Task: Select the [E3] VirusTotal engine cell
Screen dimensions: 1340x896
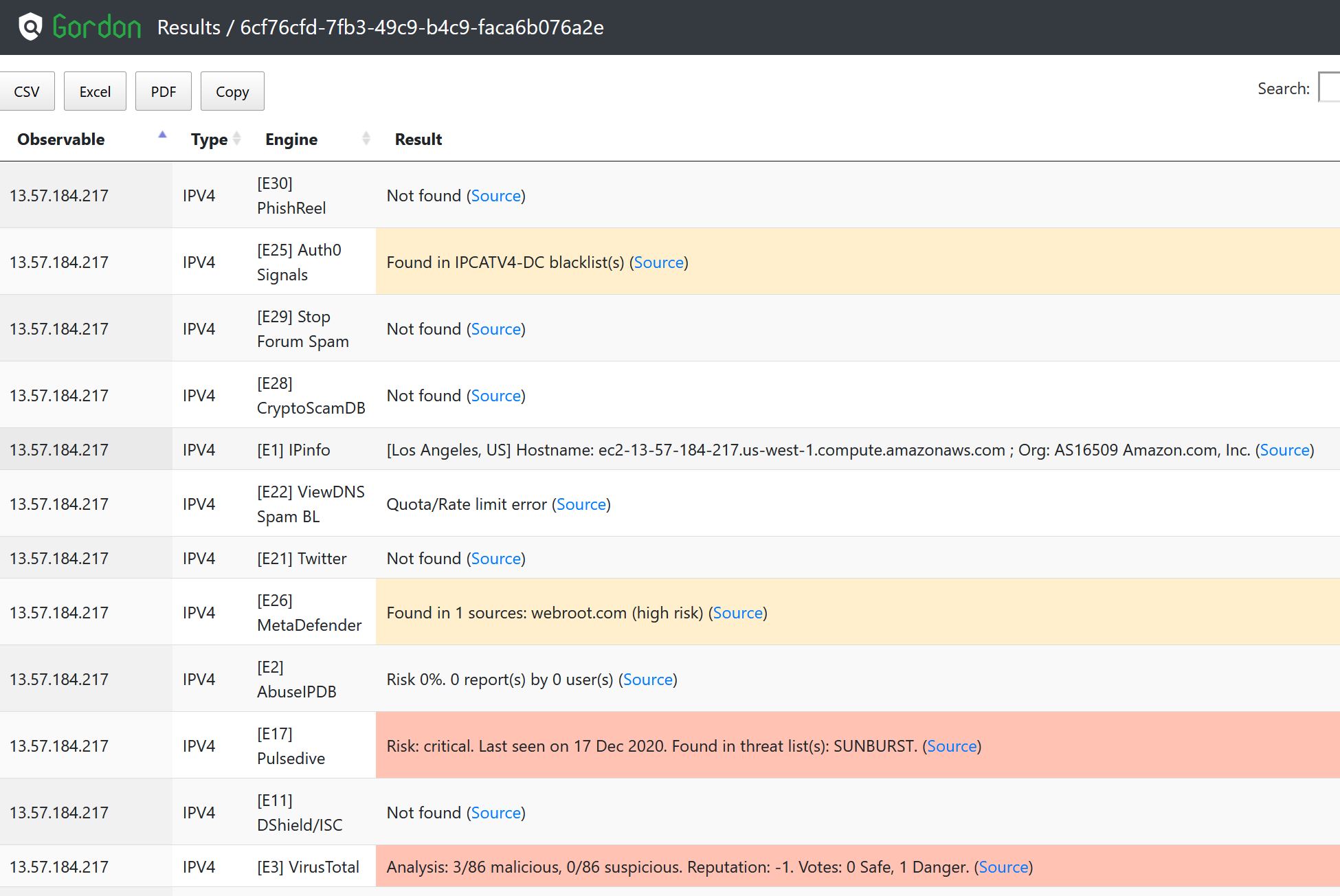Action: 312,867
